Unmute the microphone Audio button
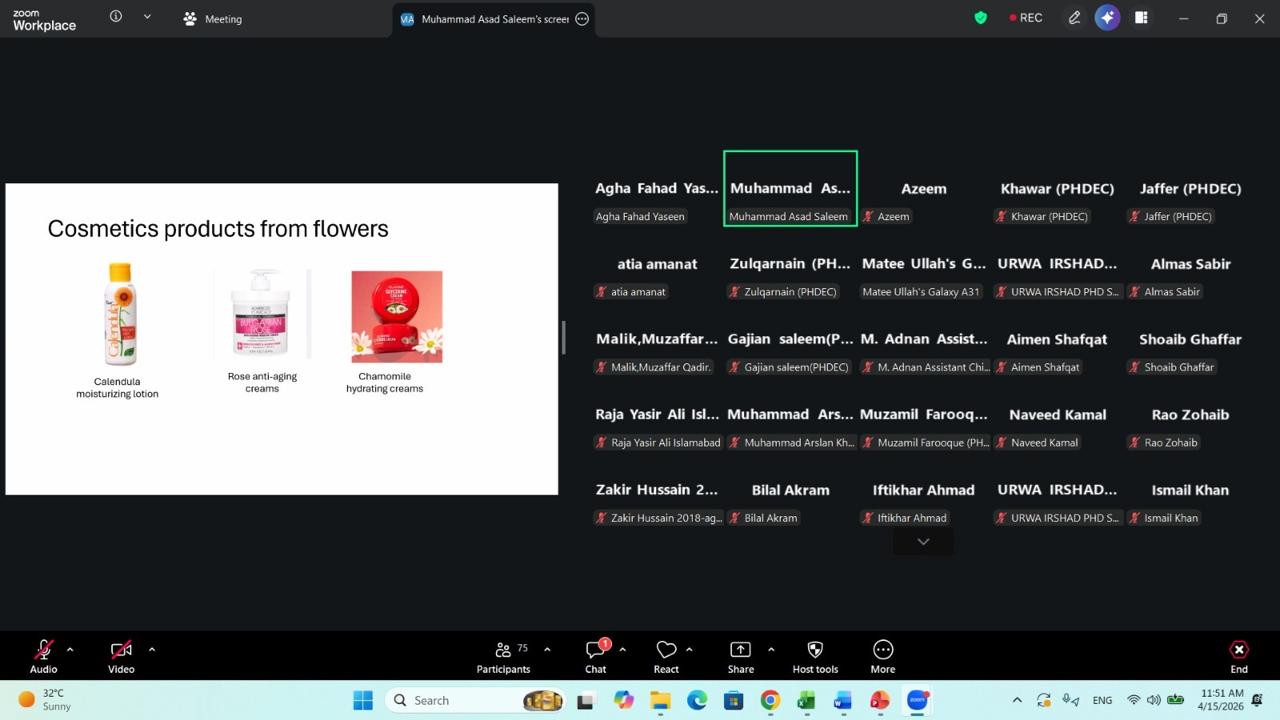Viewport: 1280px width, 720px height. [43, 656]
